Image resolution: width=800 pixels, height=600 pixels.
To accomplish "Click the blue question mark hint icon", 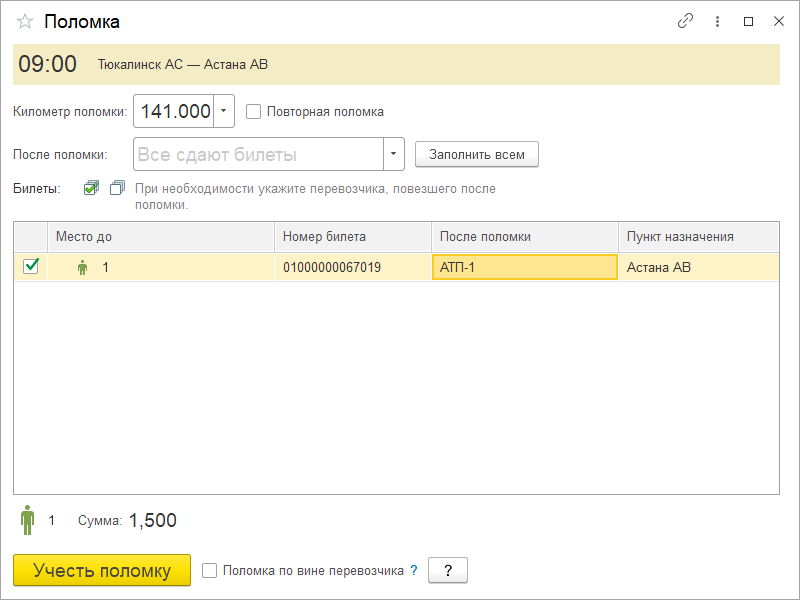I will (x=414, y=571).
